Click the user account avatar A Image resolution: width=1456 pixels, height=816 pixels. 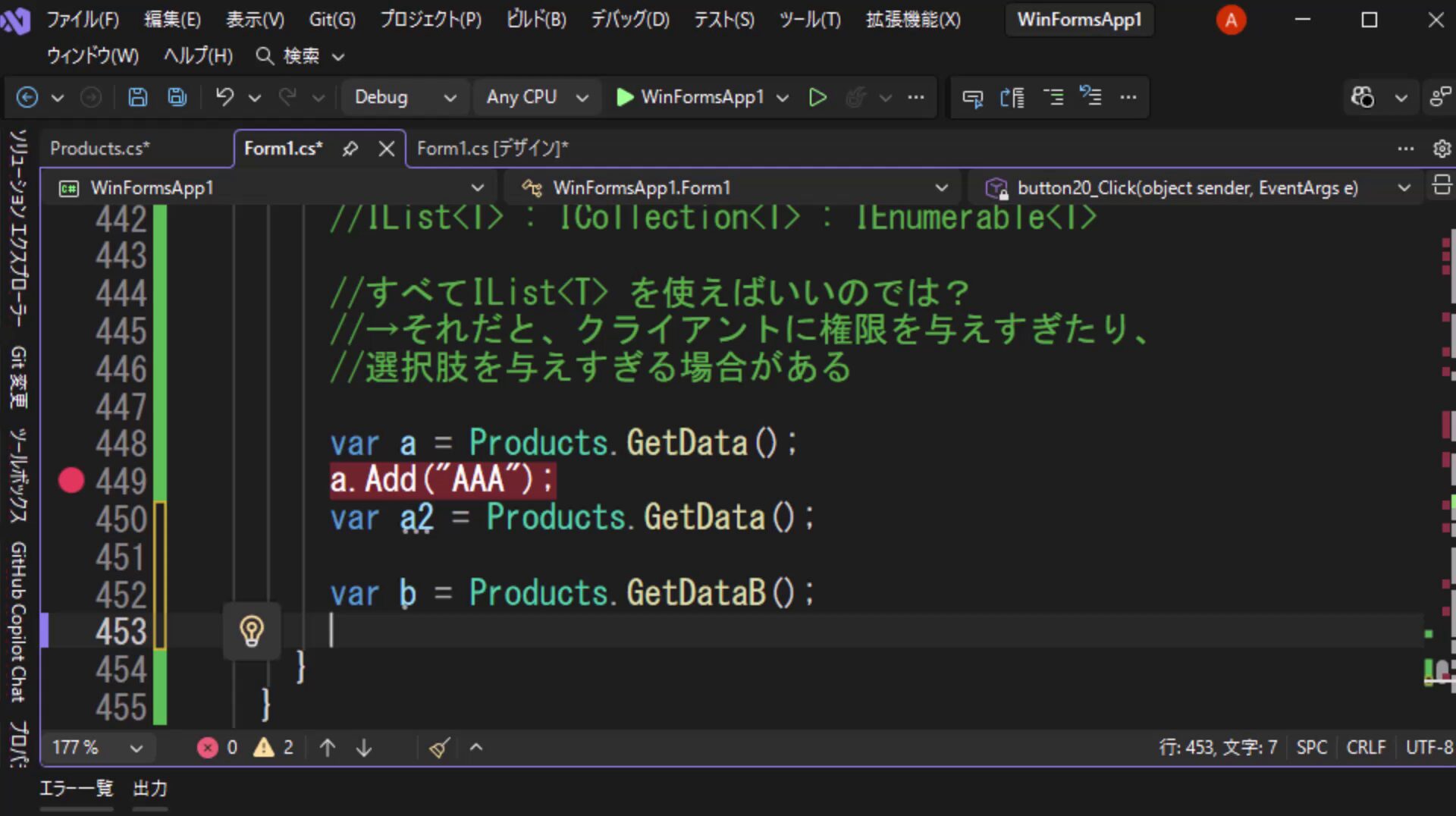1231,20
